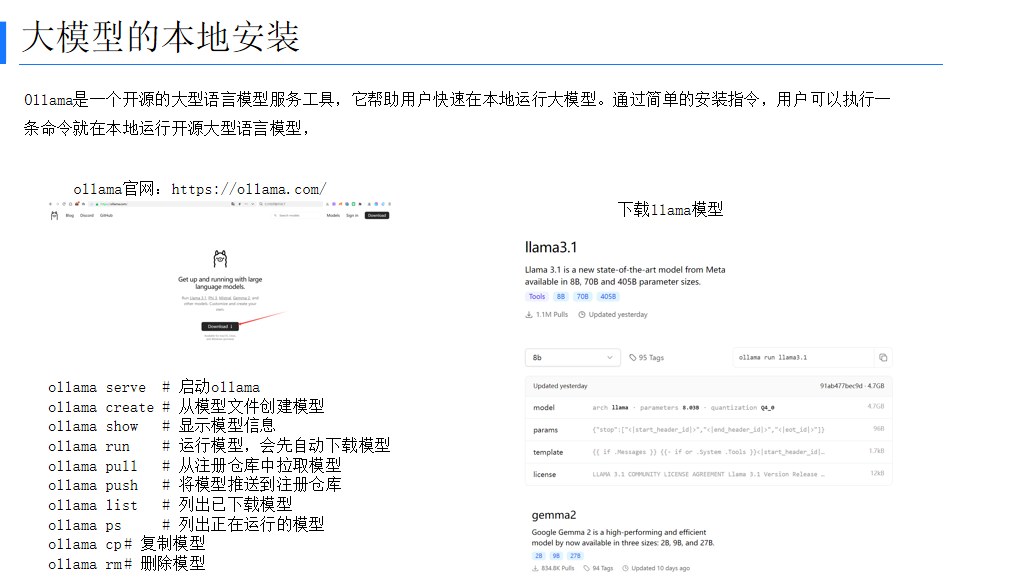Open GitHub in the Ollama site navbar
The width and height of the screenshot is (1023, 582).
106,215
